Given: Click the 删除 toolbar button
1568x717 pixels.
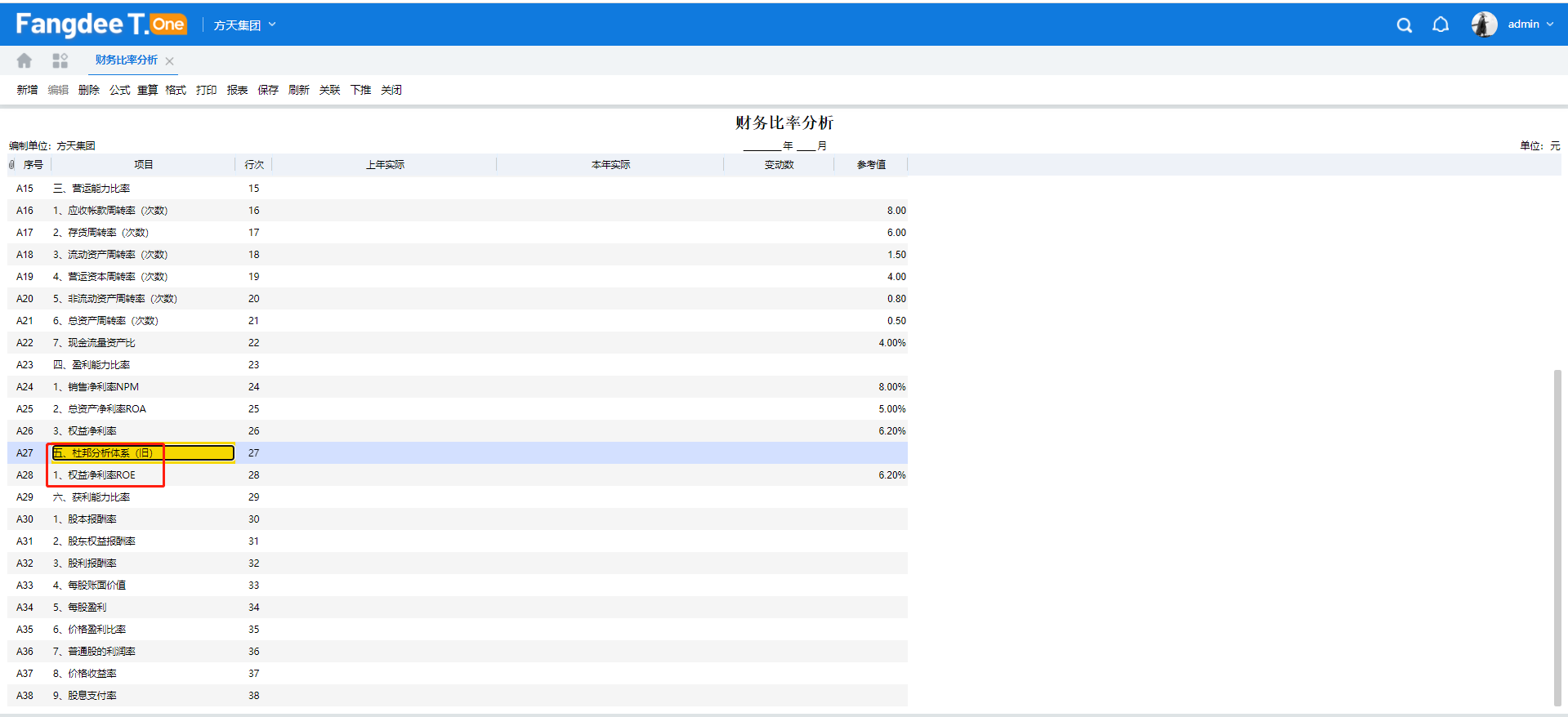Looking at the screenshot, I should (89, 90).
